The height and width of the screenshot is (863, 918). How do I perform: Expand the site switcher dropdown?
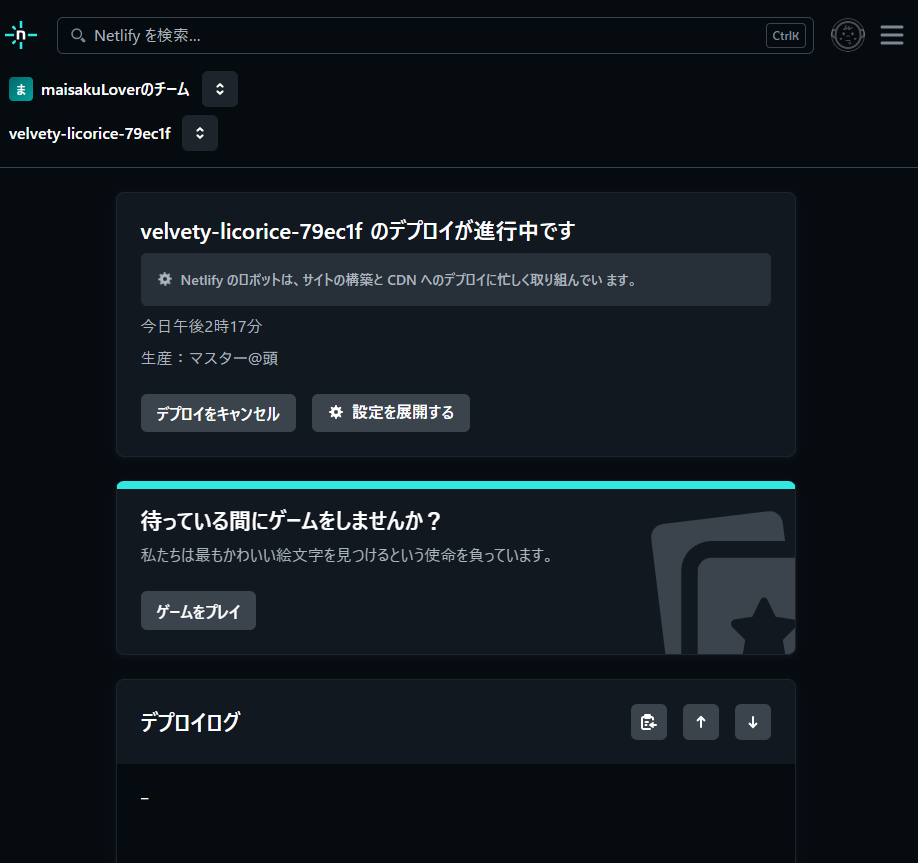point(200,133)
